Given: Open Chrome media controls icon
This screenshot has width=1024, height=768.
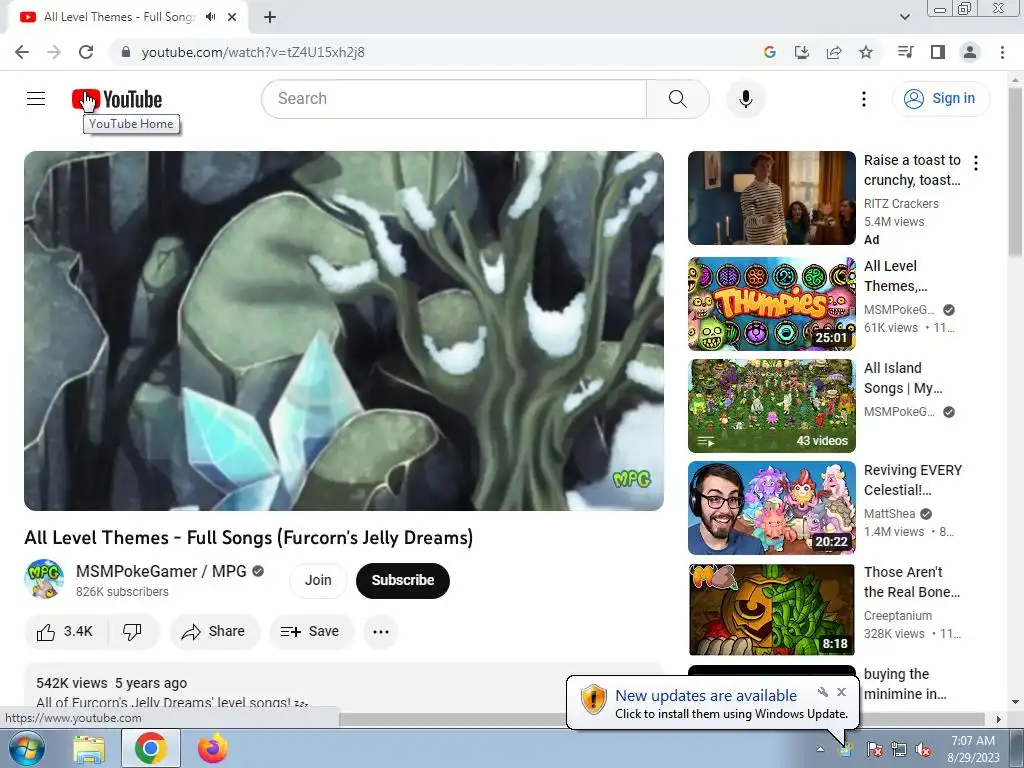Looking at the screenshot, I should pos(905,52).
